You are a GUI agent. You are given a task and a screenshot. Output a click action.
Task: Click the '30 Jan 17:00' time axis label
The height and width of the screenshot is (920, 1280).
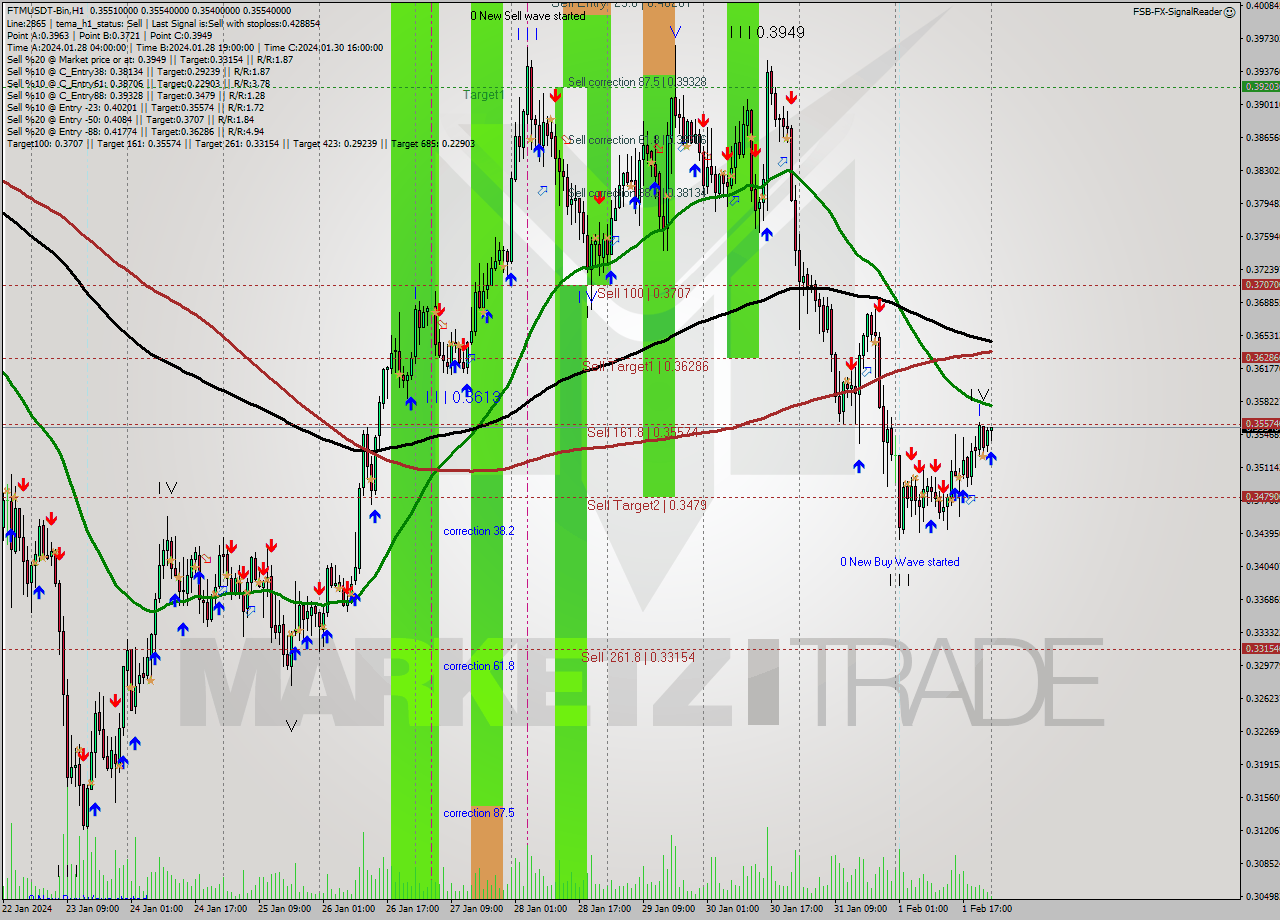coord(797,909)
